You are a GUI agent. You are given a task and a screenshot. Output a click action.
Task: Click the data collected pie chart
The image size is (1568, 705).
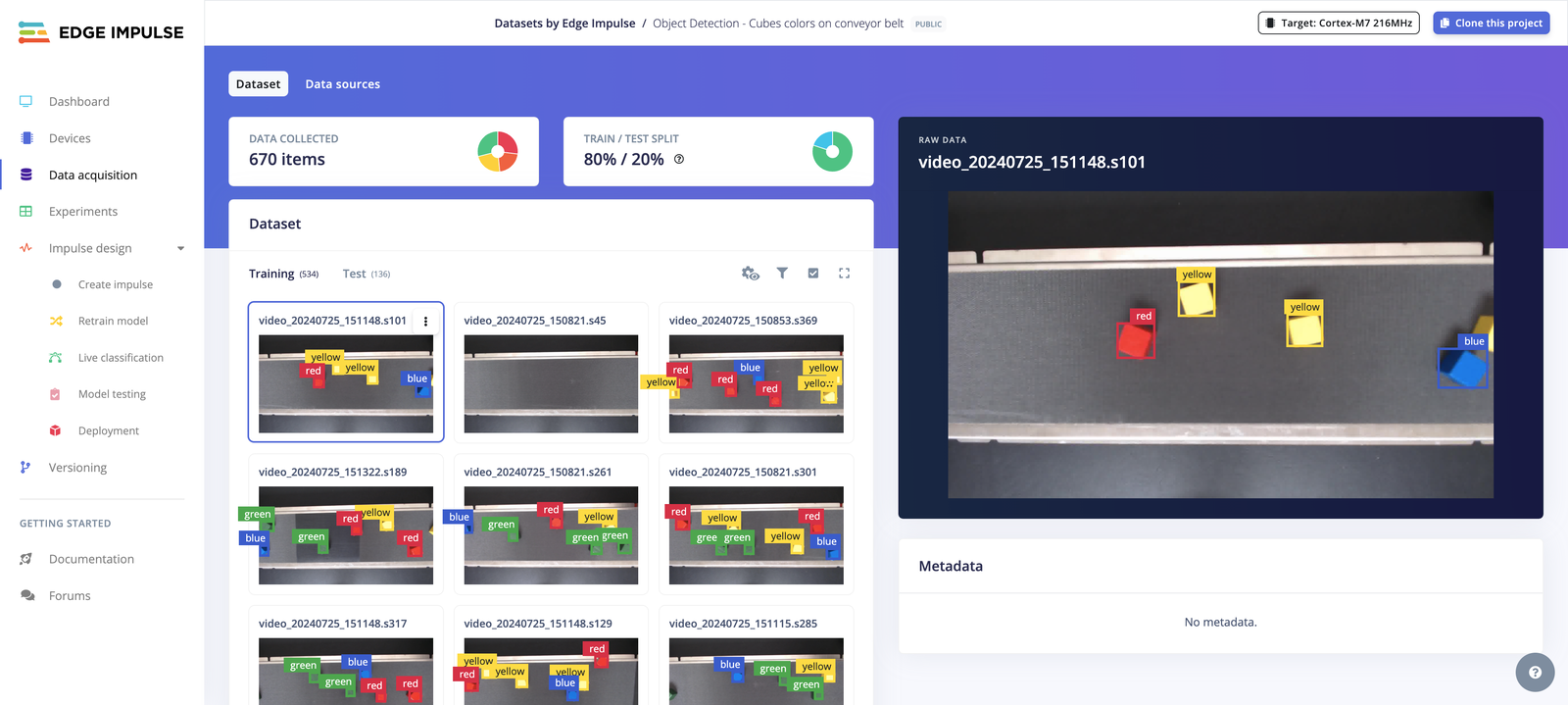coord(498,151)
